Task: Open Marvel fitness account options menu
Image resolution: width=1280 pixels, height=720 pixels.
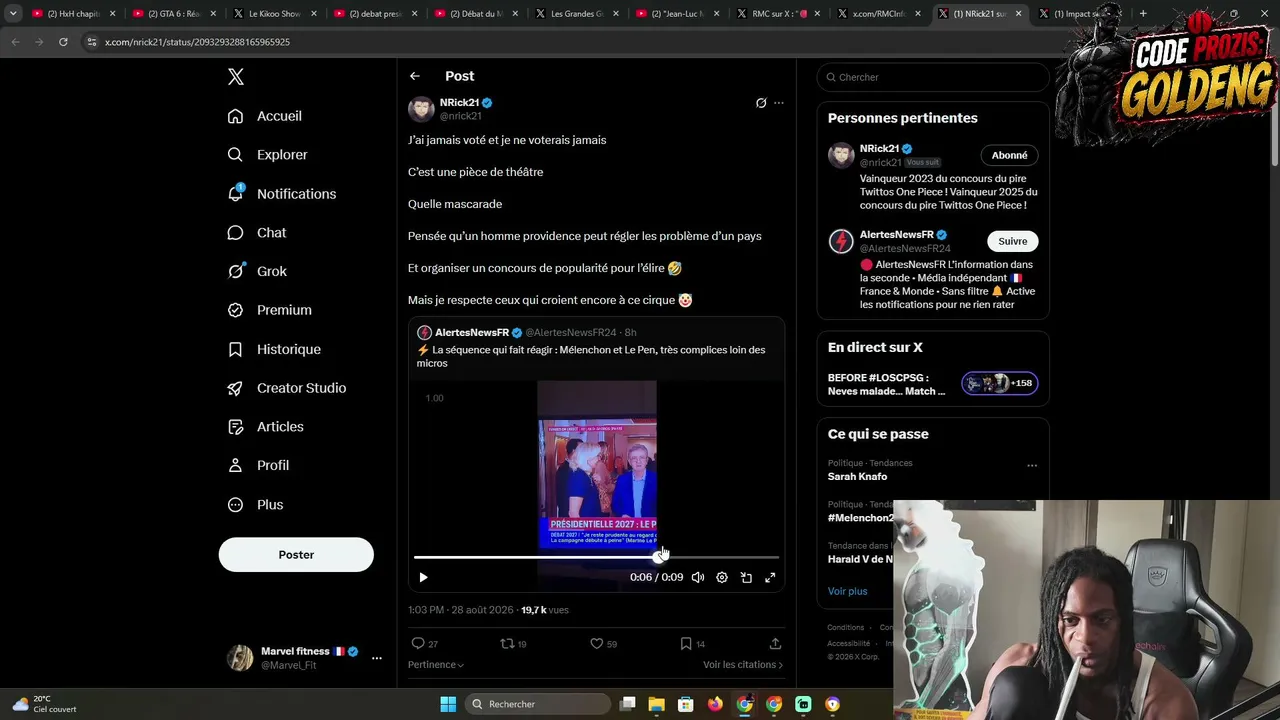Action: [376, 658]
